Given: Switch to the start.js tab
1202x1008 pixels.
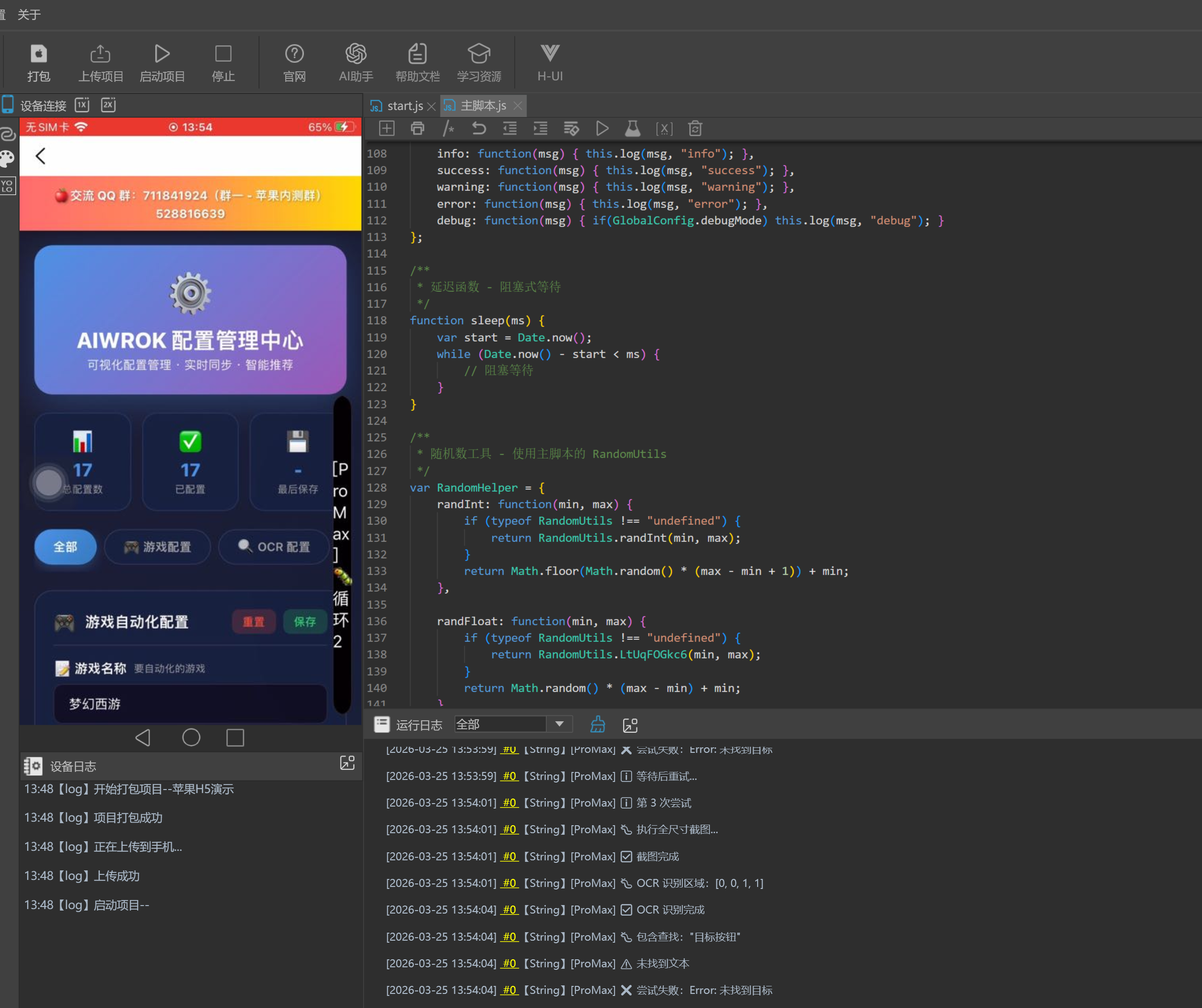Looking at the screenshot, I should pyautogui.click(x=404, y=106).
